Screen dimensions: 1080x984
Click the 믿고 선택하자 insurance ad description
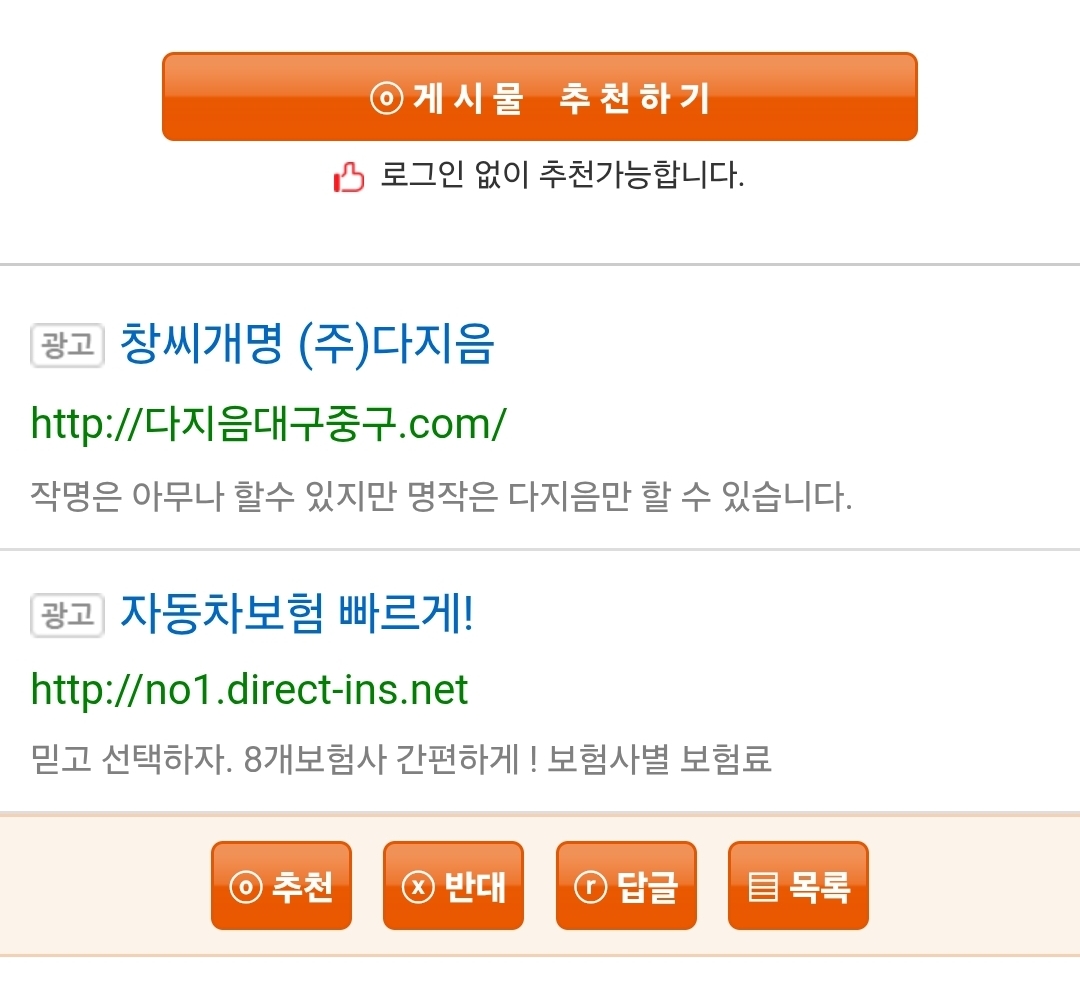pyautogui.click(x=402, y=760)
